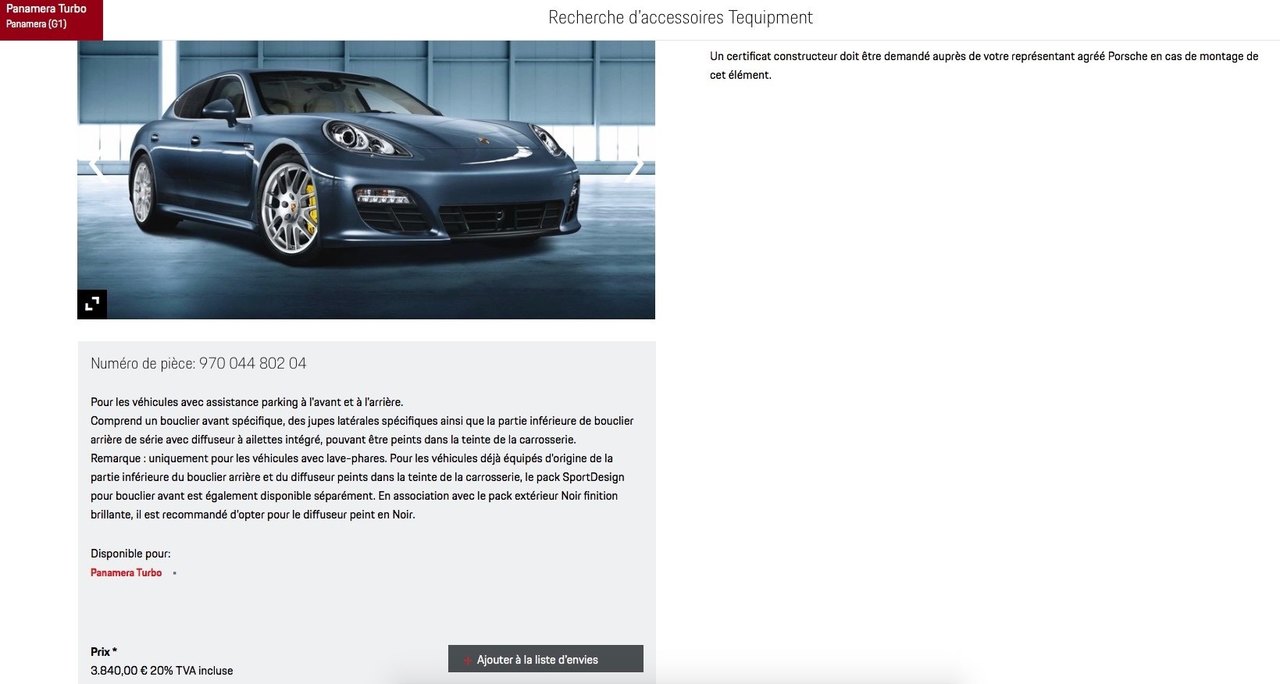Click the Panamera (G1) subtitle in red badge
This screenshot has width=1280, height=684.
tap(36, 24)
